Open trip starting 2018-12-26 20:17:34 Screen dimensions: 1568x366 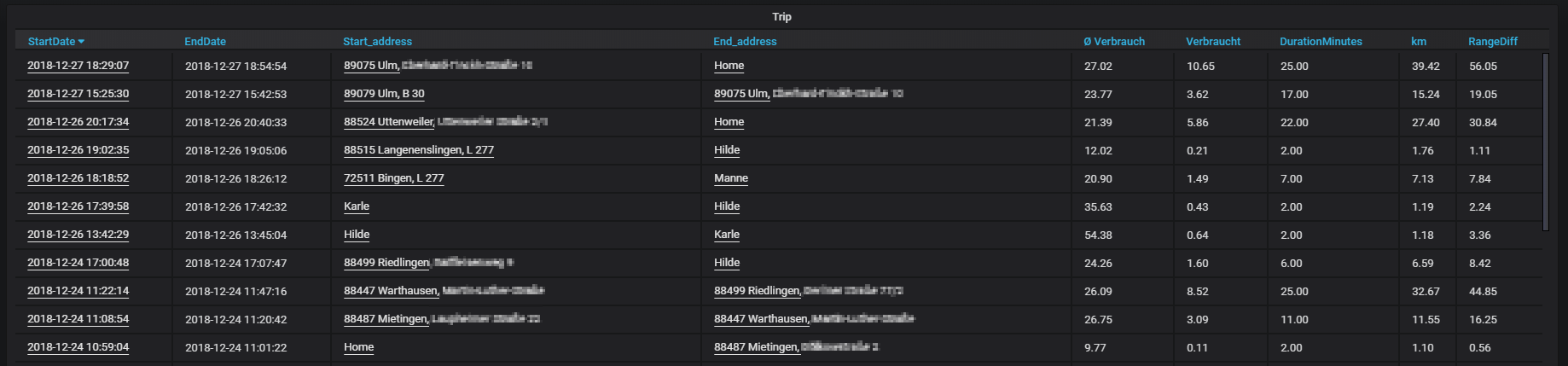(x=78, y=122)
